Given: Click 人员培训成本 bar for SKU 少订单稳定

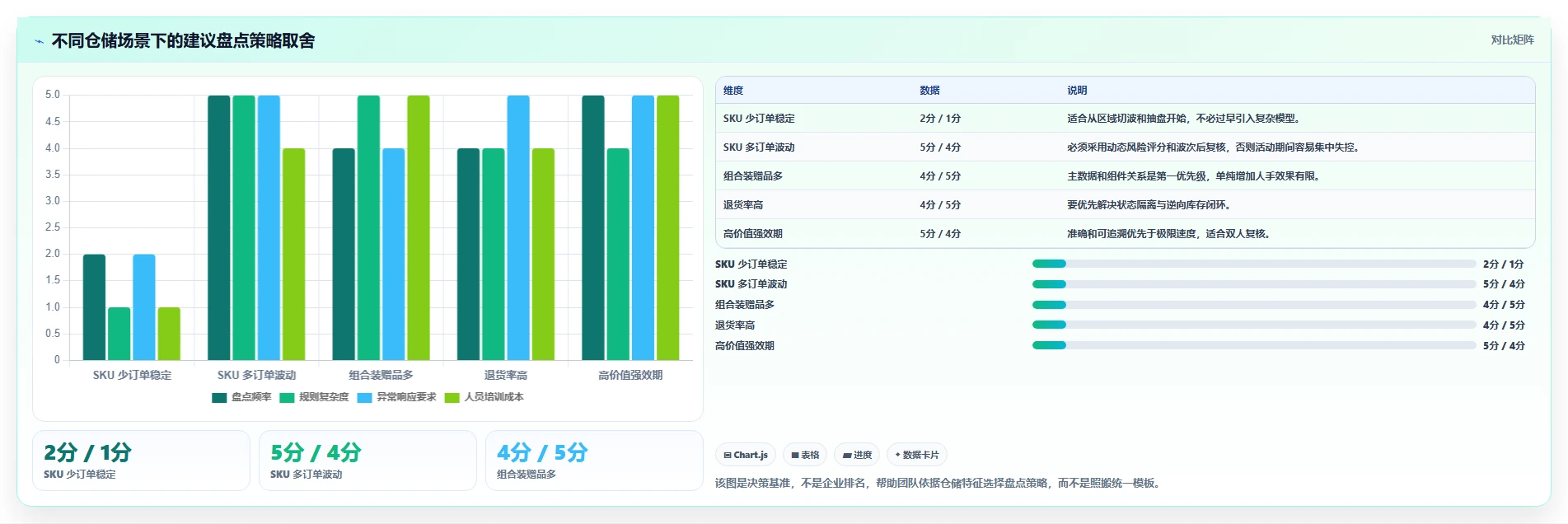Looking at the screenshot, I should coord(169,334).
